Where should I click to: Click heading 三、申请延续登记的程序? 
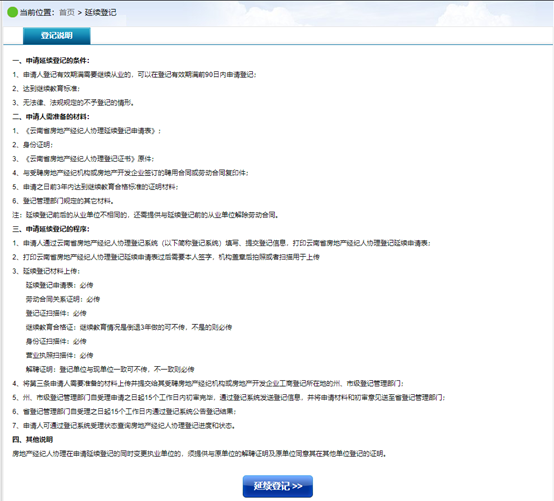51,229
